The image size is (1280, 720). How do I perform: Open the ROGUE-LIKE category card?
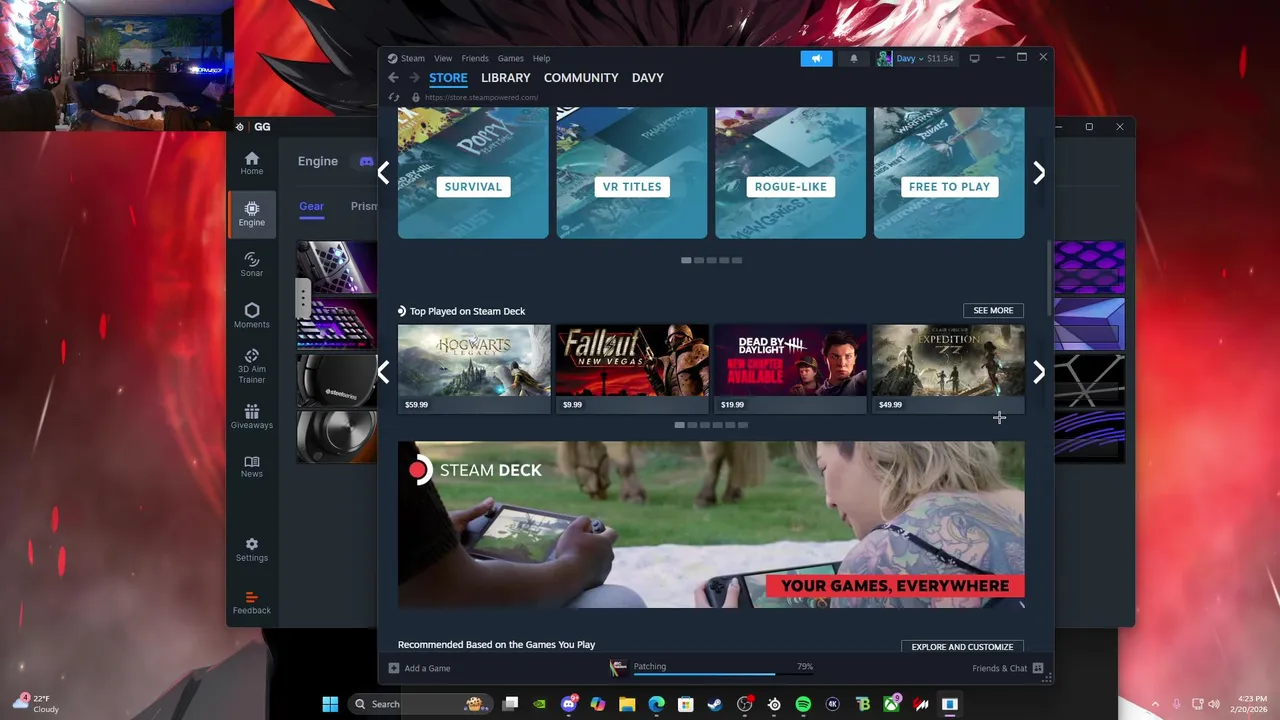point(790,173)
